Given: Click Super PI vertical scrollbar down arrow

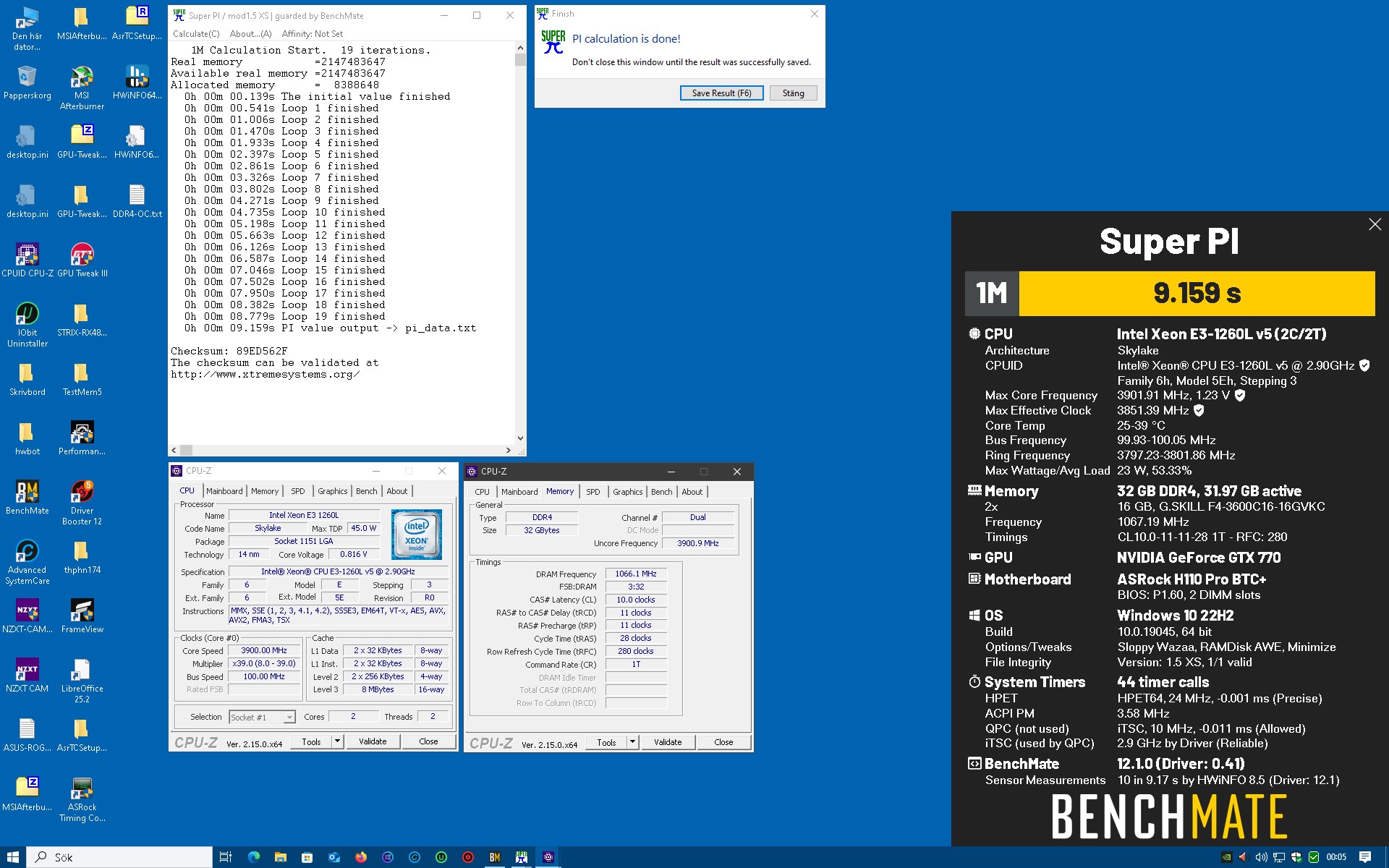Looking at the screenshot, I should coord(520,438).
